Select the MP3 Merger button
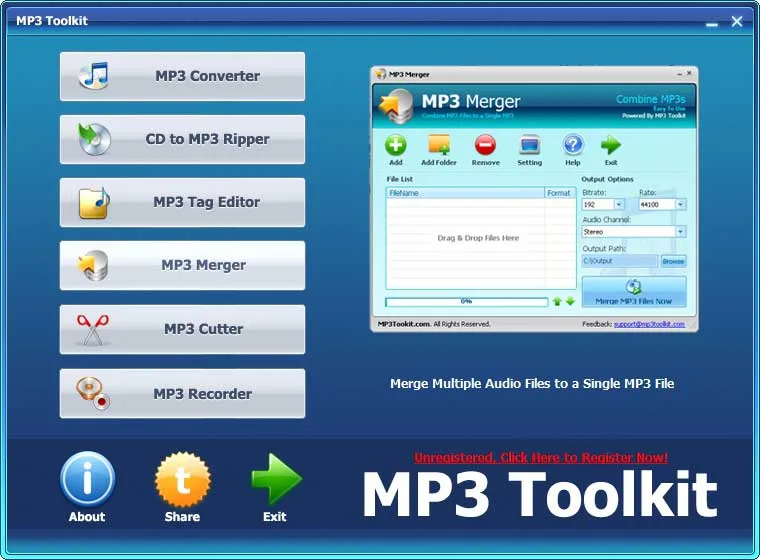This screenshot has width=760, height=560. coord(182,266)
